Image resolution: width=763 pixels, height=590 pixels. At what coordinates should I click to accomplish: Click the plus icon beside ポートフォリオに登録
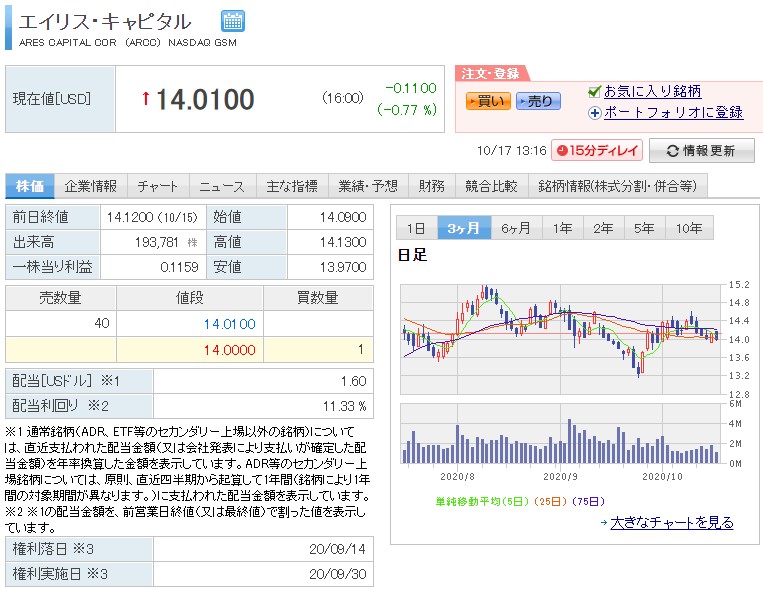point(595,113)
